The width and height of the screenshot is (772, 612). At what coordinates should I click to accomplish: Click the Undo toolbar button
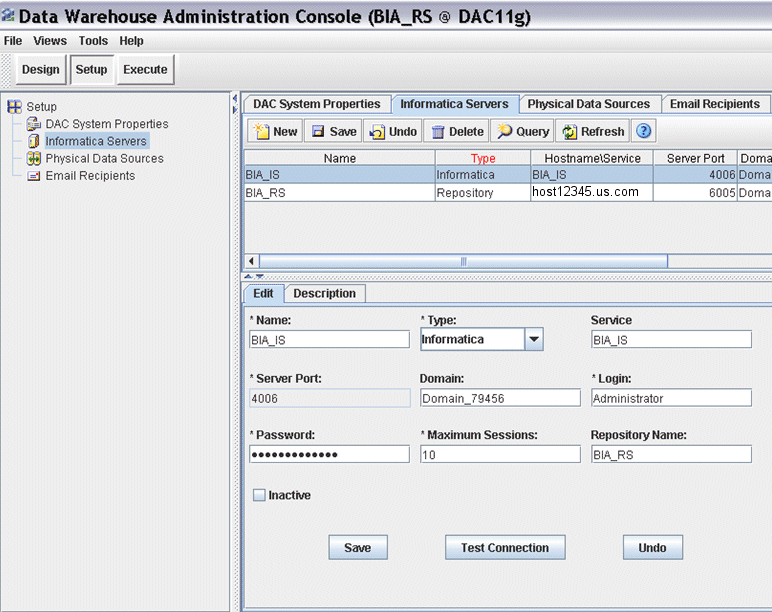click(x=392, y=131)
